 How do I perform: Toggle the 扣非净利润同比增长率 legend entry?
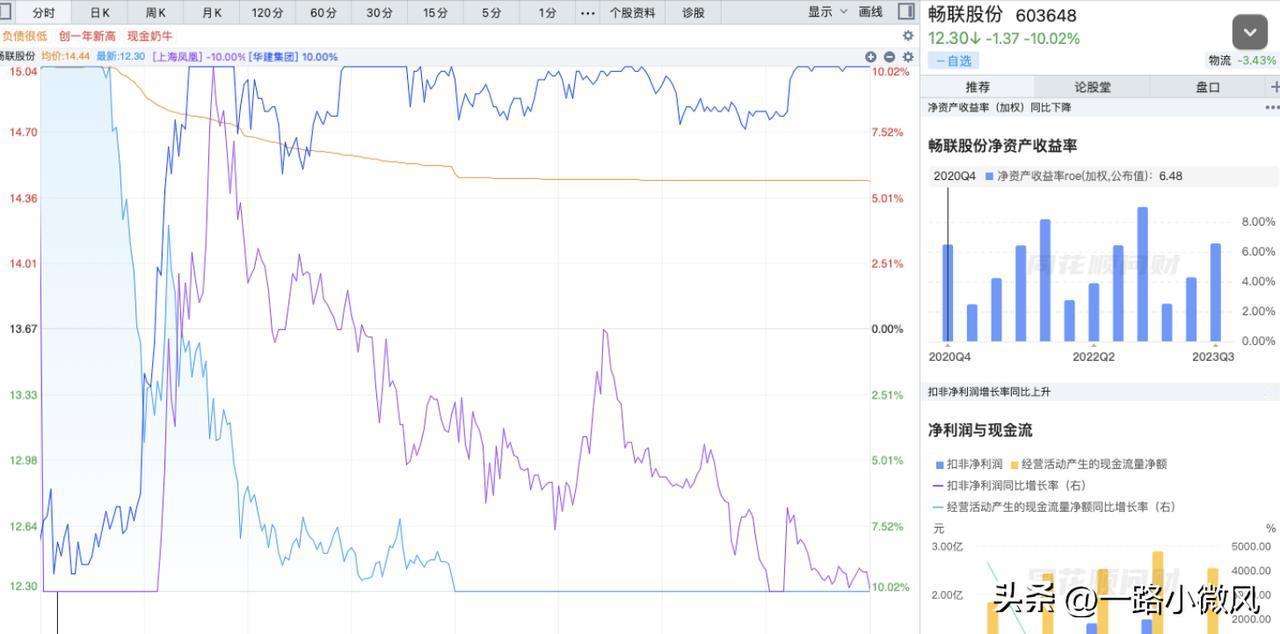pyautogui.click(x=1010, y=485)
